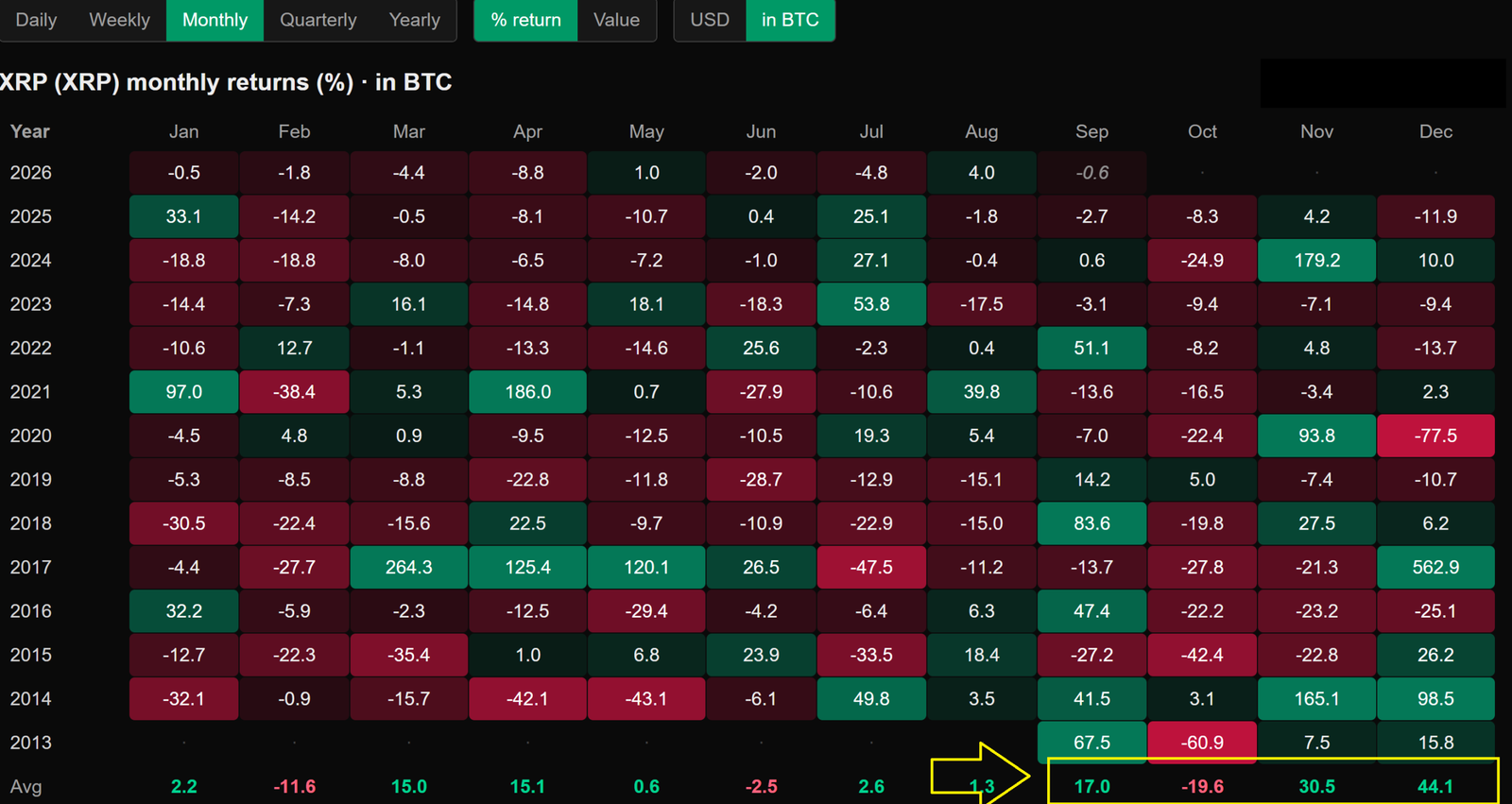Click the -77.5 cell for December 2020
The image size is (1512, 804).
pos(1435,436)
